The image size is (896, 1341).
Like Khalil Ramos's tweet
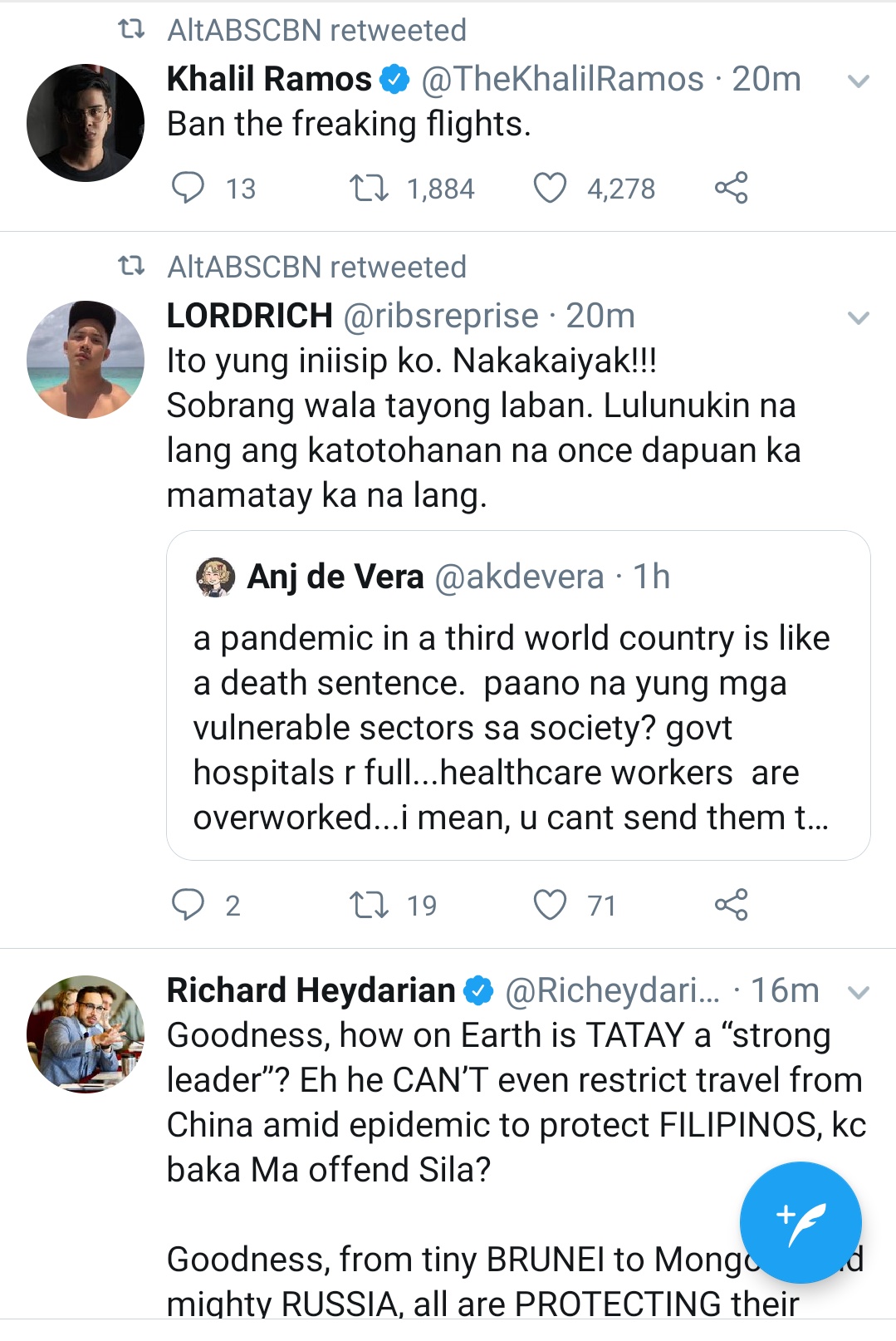click(x=550, y=188)
